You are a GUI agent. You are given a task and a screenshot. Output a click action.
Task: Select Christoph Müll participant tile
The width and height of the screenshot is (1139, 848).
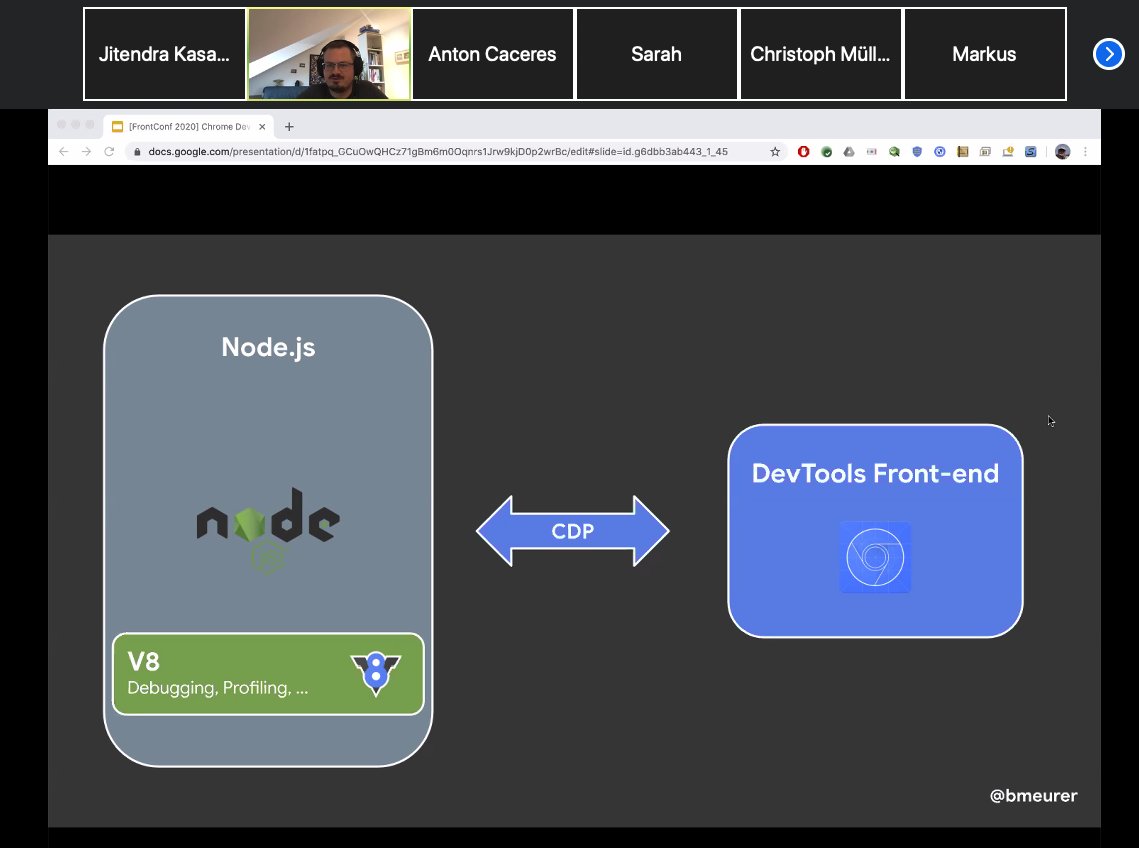(x=820, y=54)
